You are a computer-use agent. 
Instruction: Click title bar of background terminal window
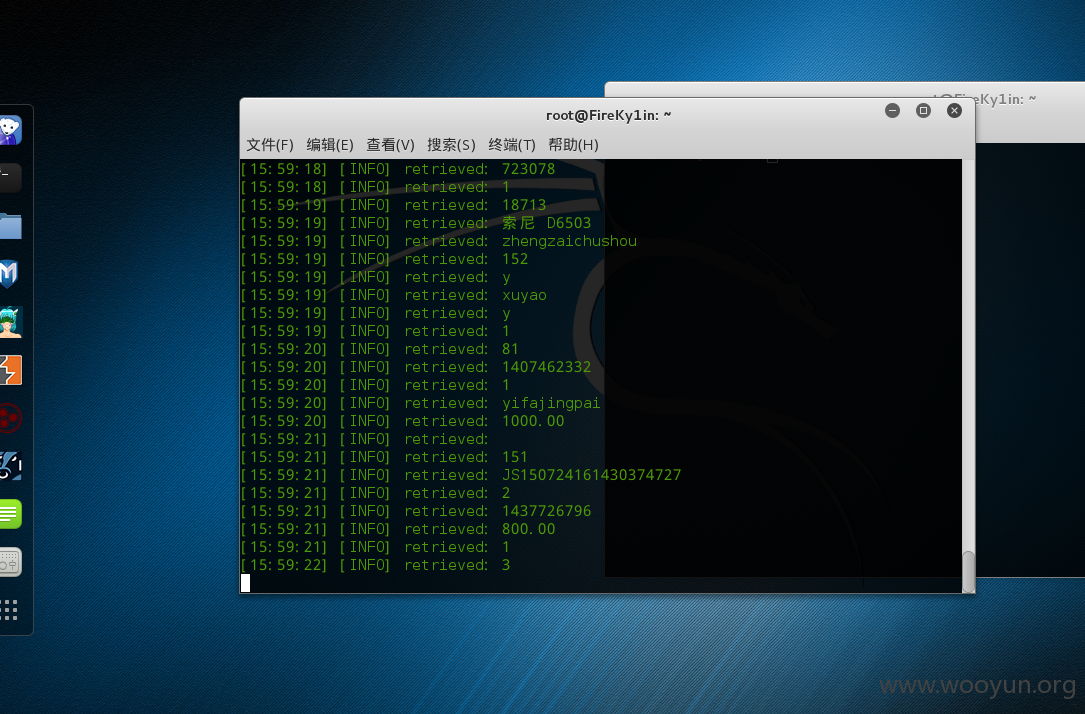point(983,99)
